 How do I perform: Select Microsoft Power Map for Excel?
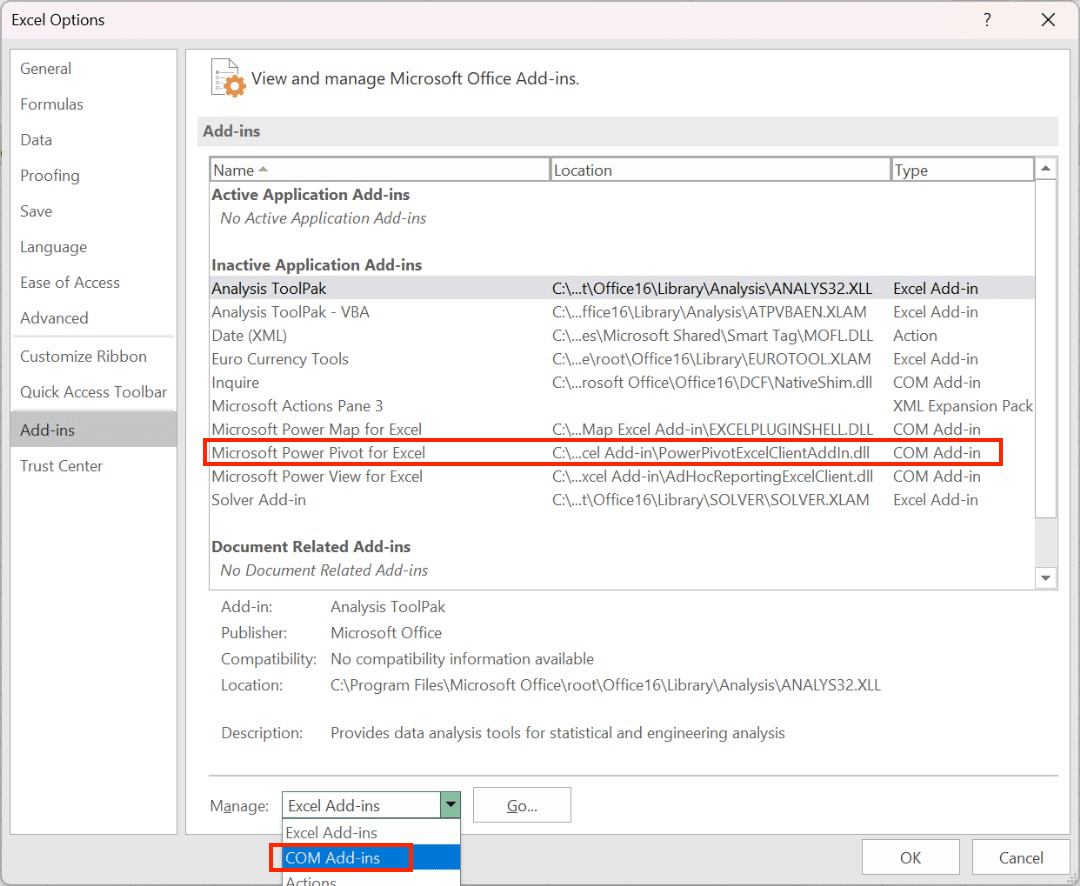(x=622, y=429)
